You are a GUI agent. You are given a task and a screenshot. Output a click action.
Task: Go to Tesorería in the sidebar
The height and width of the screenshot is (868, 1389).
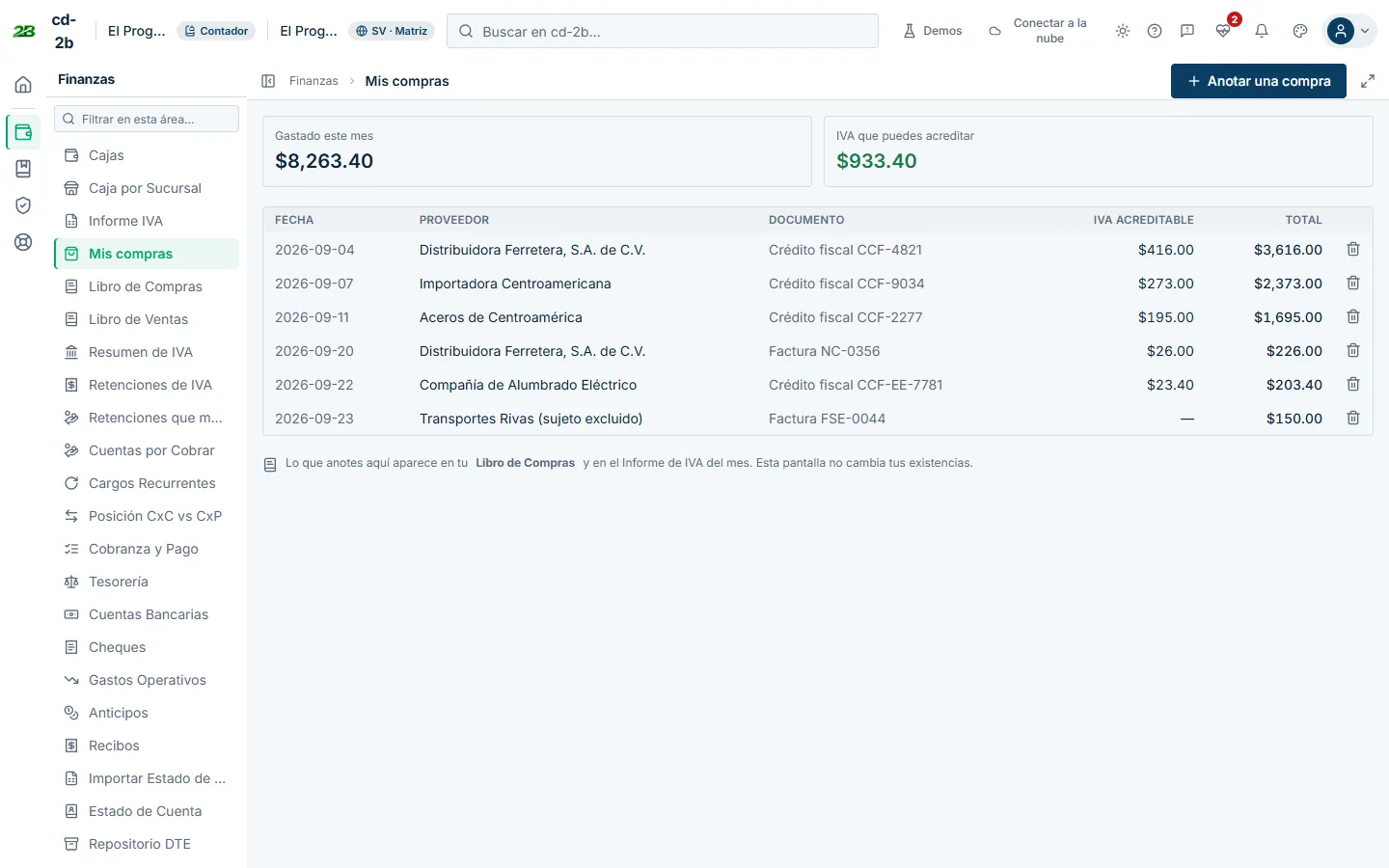tap(147, 582)
